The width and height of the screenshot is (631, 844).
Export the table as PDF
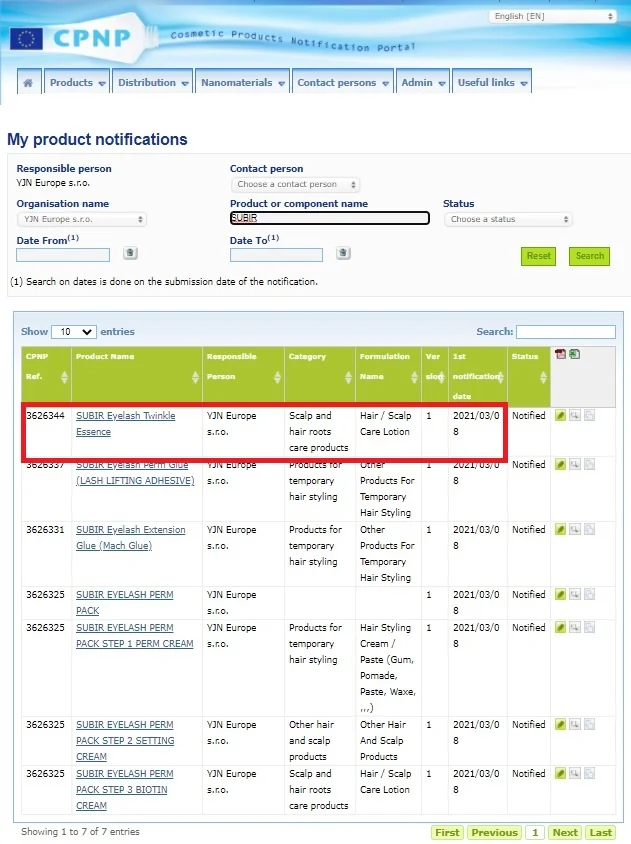pyautogui.click(x=560, y=354)
